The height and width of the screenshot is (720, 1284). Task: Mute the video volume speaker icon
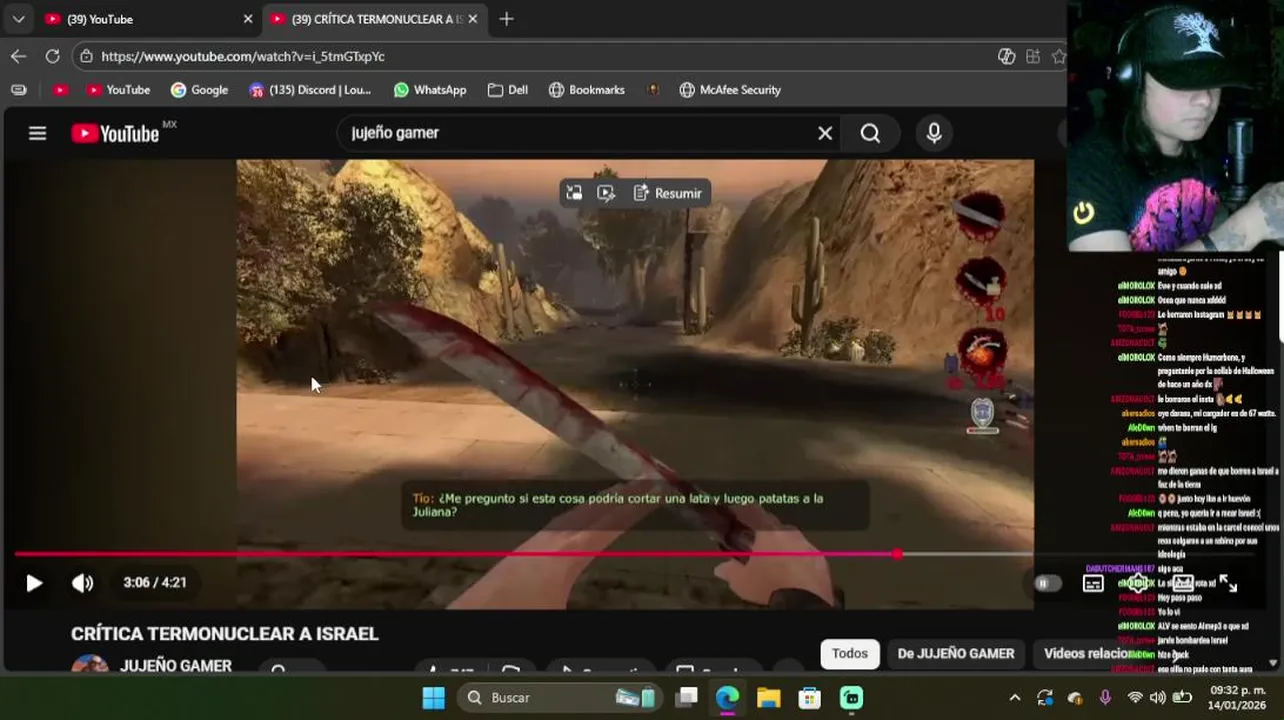[x=82, y=583]
